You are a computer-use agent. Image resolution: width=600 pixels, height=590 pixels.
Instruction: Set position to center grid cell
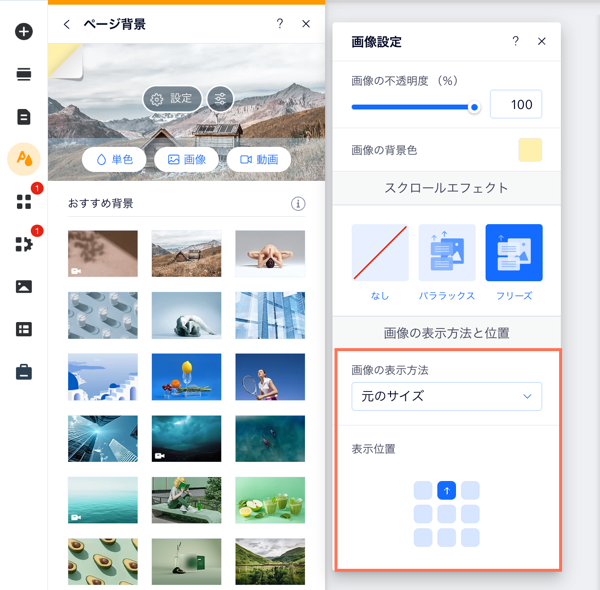[447, 514]
